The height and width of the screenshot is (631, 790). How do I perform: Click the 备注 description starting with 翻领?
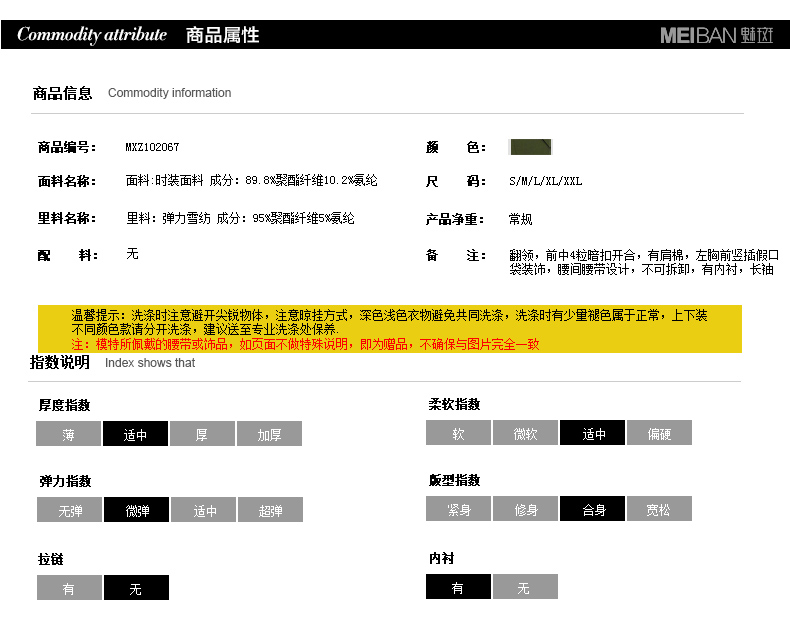click(x=644, y=262)
